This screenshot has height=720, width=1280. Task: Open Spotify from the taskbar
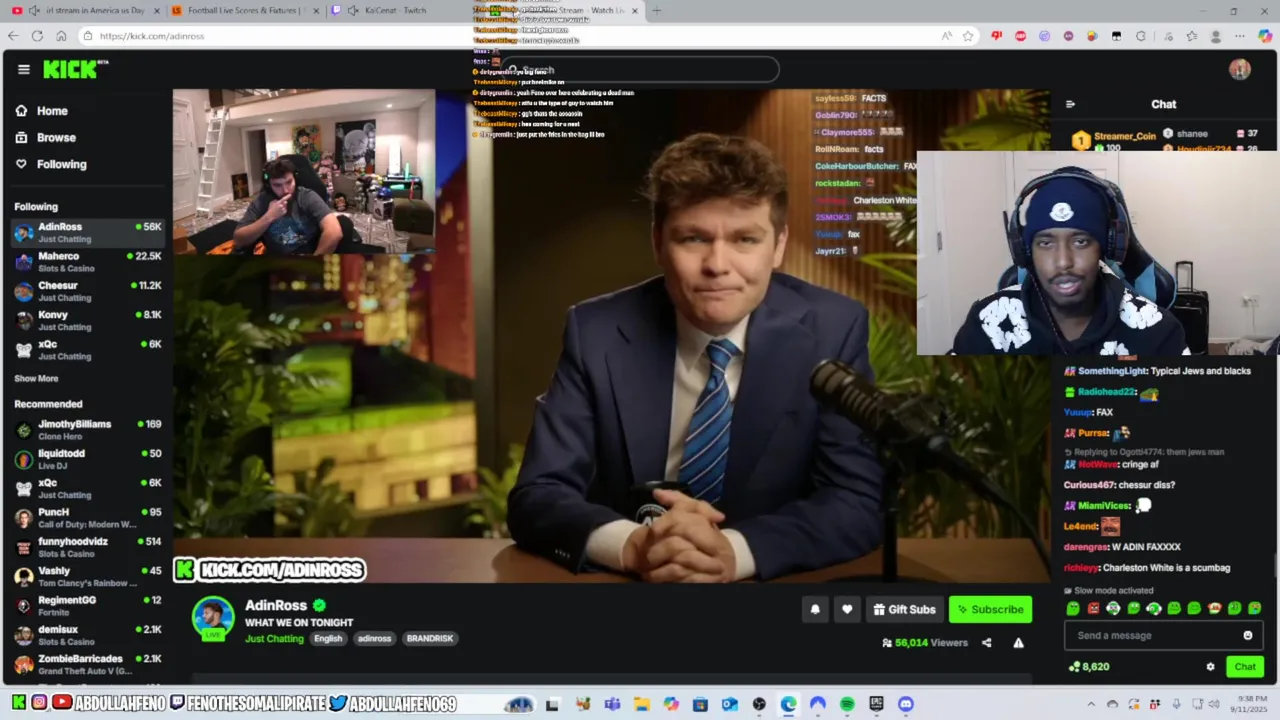[x=847, y=704]
